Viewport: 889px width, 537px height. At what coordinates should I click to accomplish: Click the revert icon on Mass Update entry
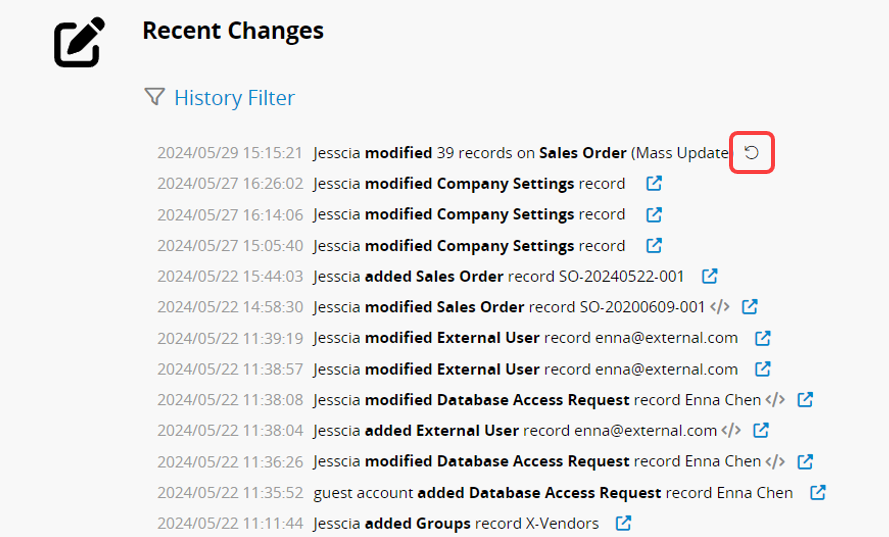tap(752, 153)
